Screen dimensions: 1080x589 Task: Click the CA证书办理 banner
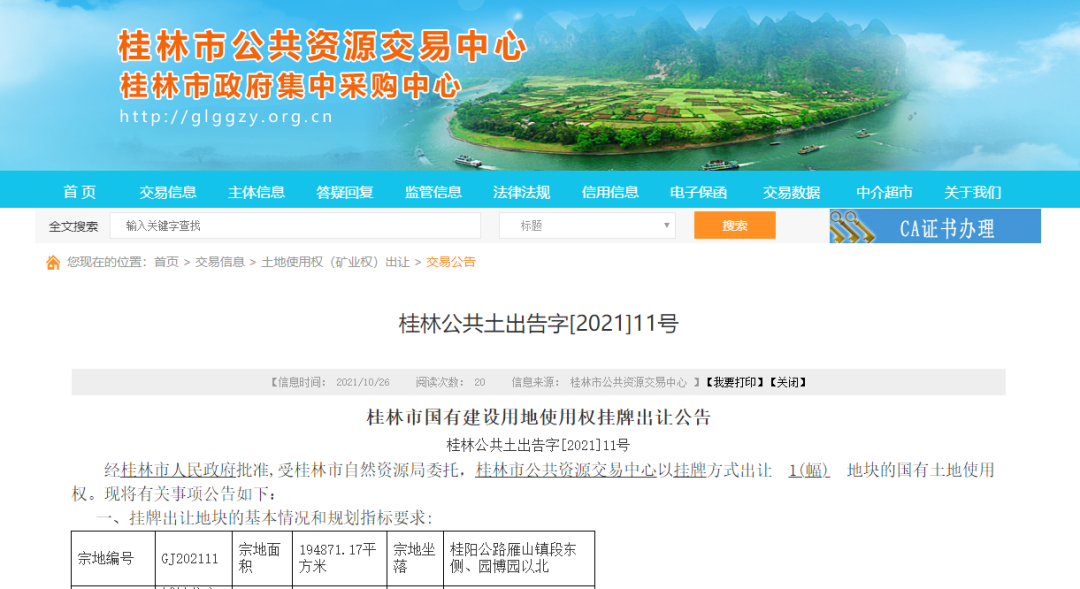coord(946,227)
